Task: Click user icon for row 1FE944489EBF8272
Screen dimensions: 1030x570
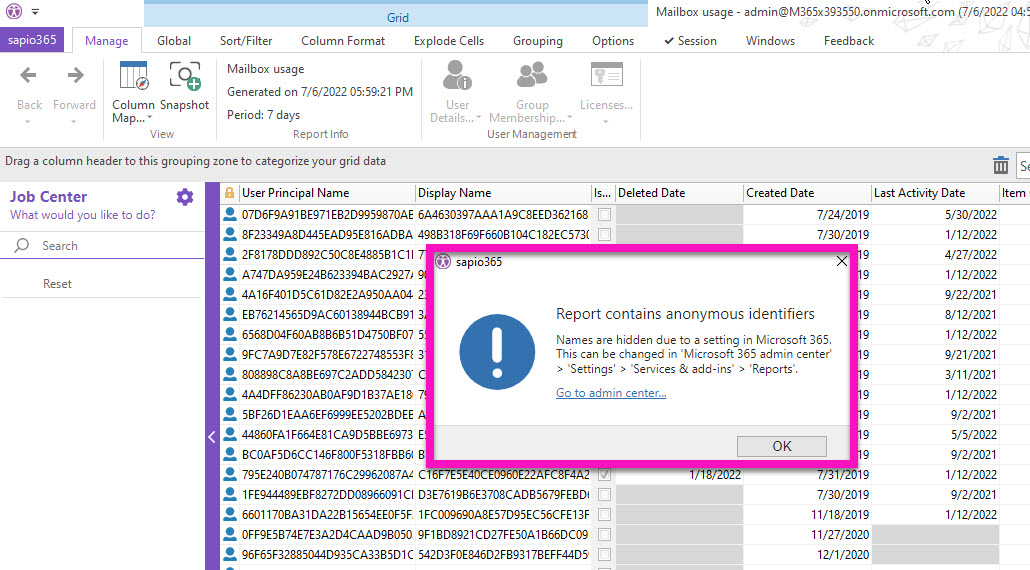Action: click(x=230, y=494)
